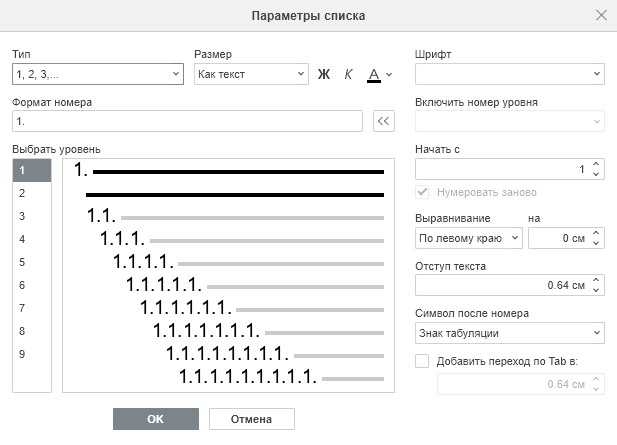Confirm list settings with OK button

[156, 419]
